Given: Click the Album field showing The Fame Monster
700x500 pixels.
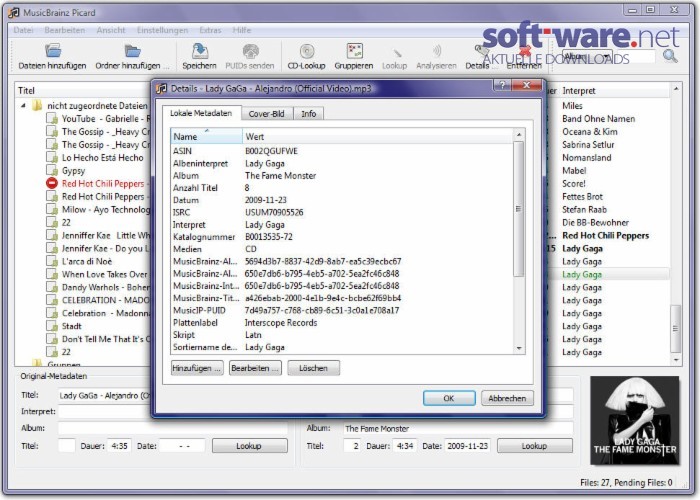Looking at the screenshot, I should click(x=458, y=429).
